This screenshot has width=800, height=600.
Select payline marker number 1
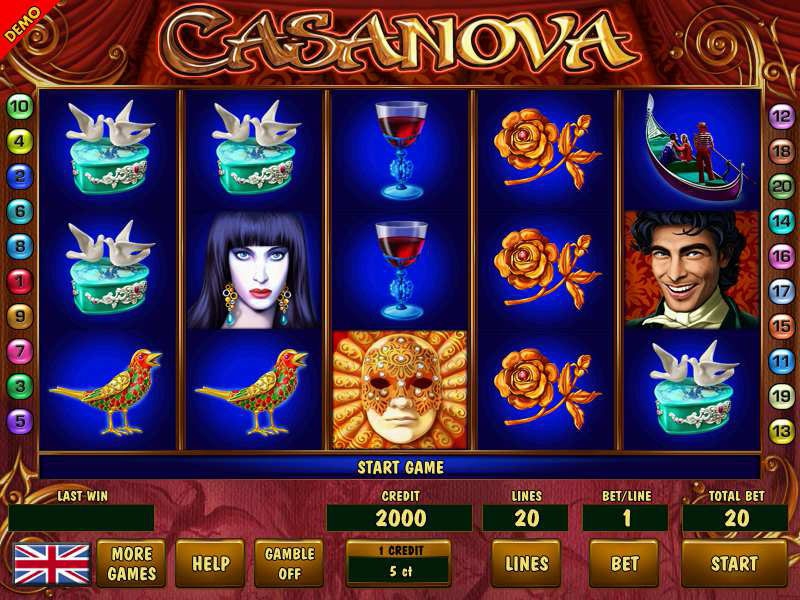click(x=20, y=281)
